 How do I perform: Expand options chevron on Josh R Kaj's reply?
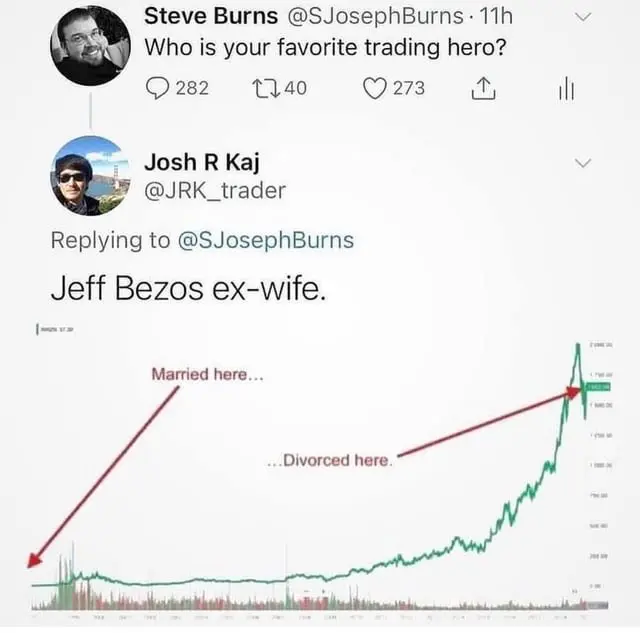click(585, 162)
